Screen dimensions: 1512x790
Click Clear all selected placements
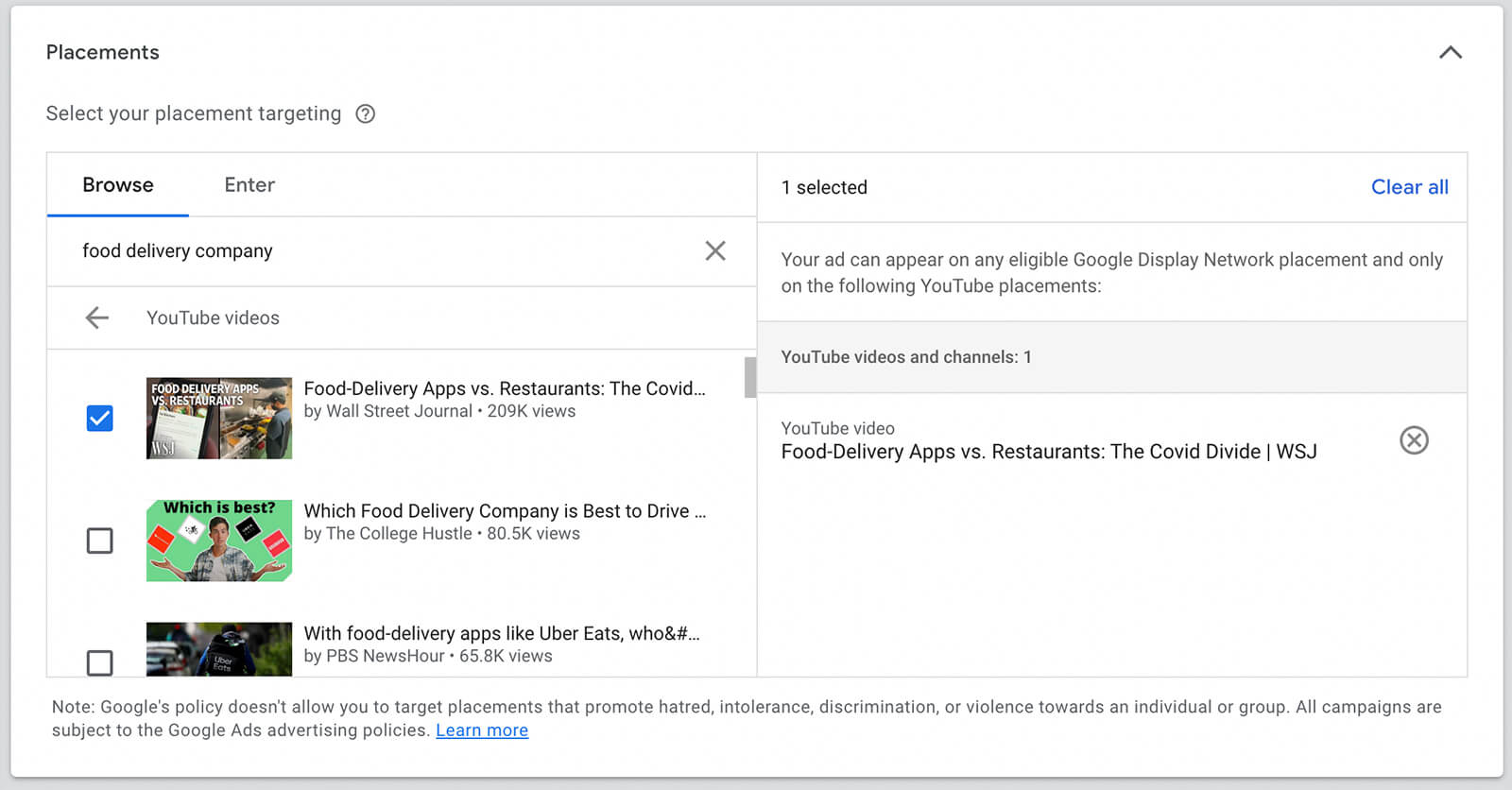point(1409,187)
